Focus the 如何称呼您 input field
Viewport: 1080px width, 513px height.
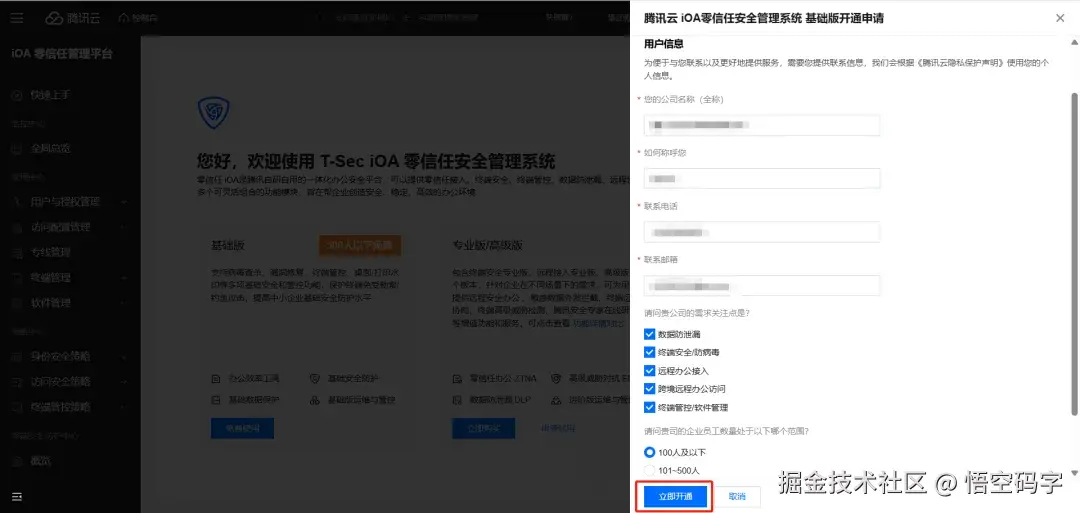[x=762, y=178]
